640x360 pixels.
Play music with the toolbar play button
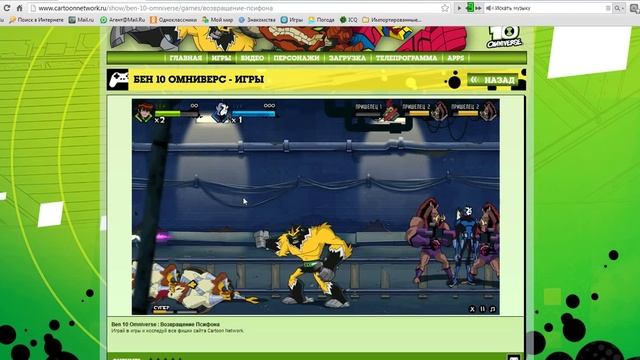coord(459,8)
